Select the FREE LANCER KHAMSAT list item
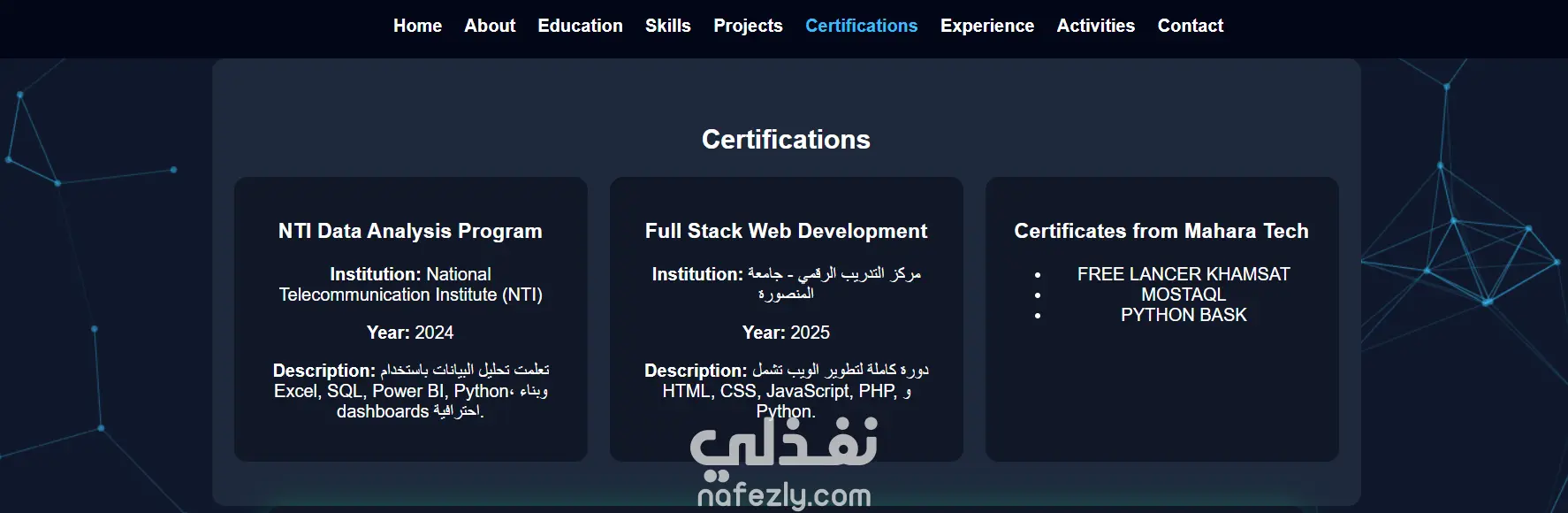The height and width of the screenshot is (513, 1568). (x=1184, y=274)
